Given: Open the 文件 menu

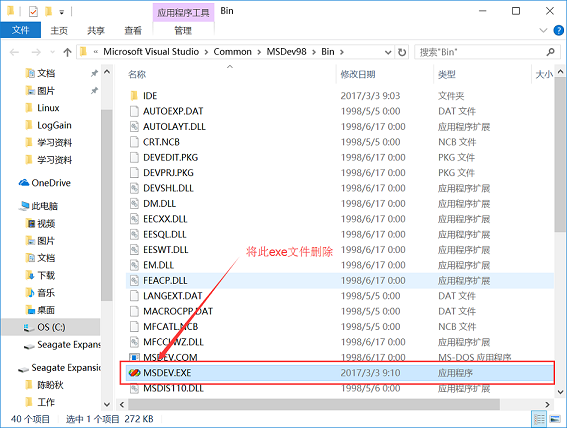Looking at the screenshot, I should (x=21, y=30).
